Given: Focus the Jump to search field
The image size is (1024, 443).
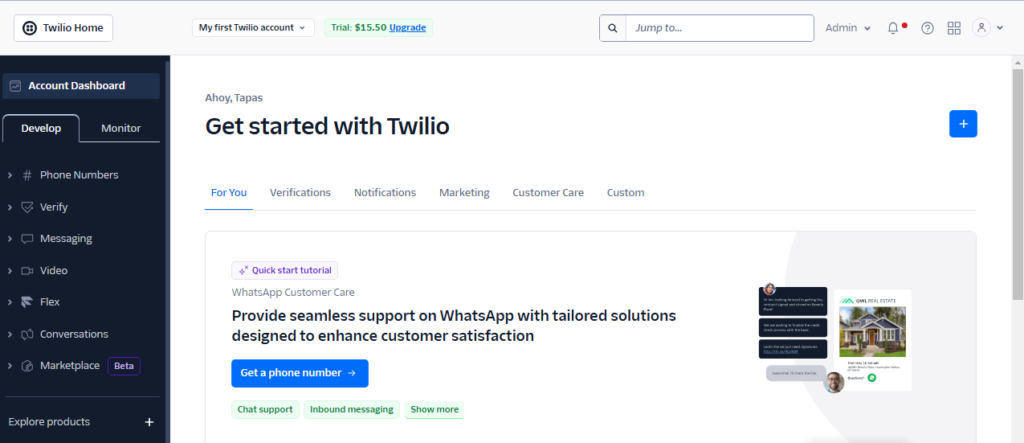Looking at the screenshot, I should click(720, 28).
